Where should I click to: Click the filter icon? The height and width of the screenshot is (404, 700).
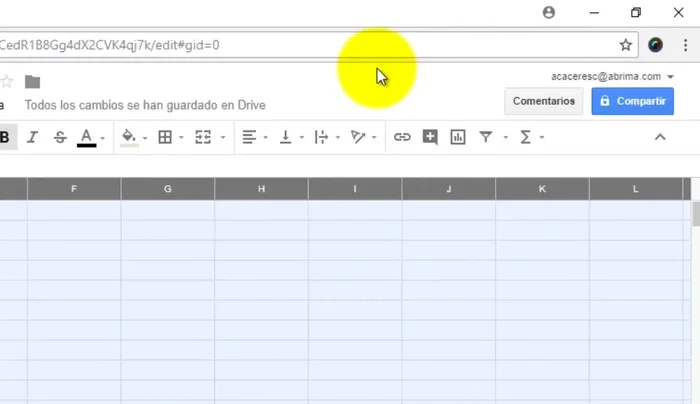(x=486, y=137)
